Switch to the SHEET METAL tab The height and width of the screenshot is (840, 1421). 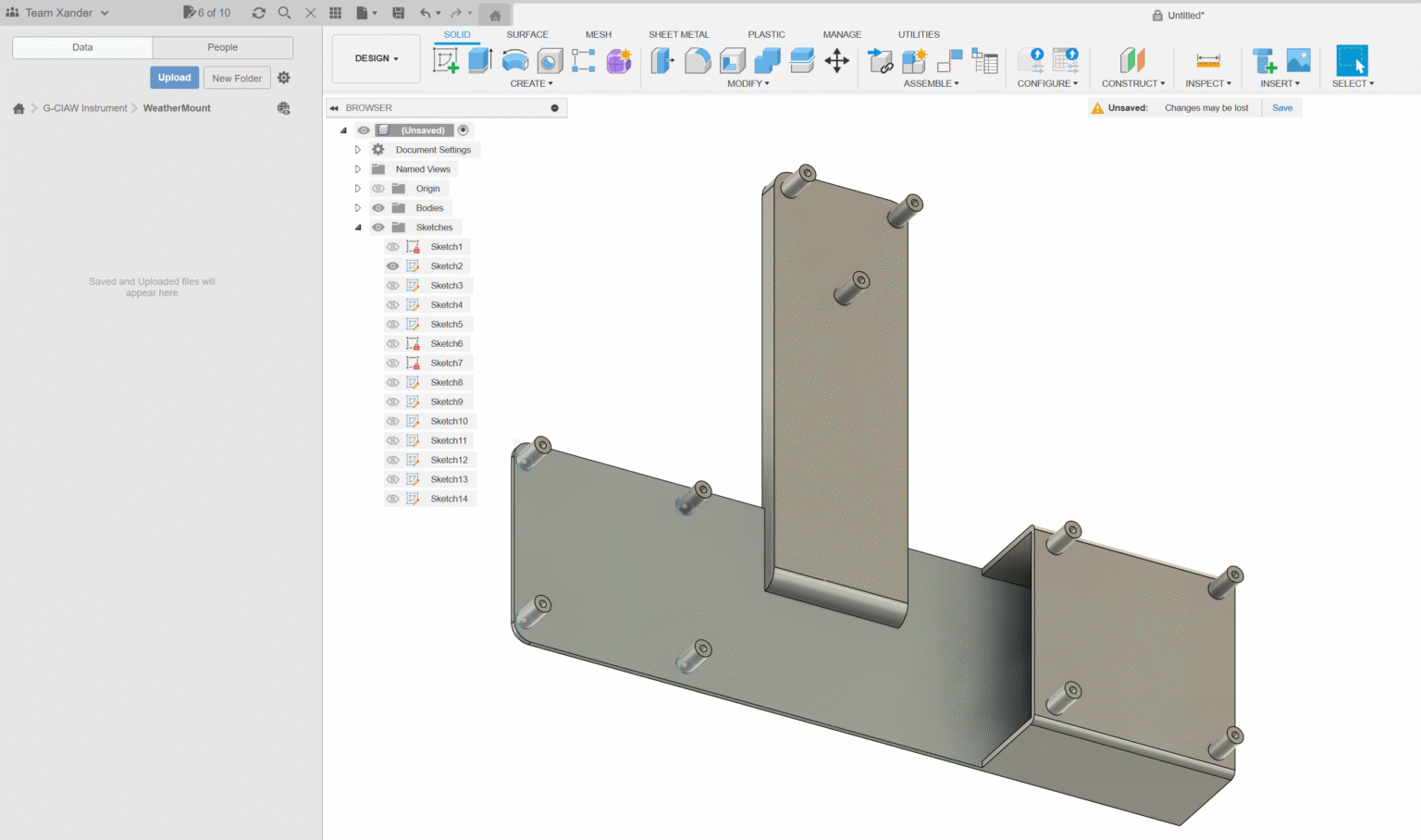pyautogui.click(x=678, y=34)
